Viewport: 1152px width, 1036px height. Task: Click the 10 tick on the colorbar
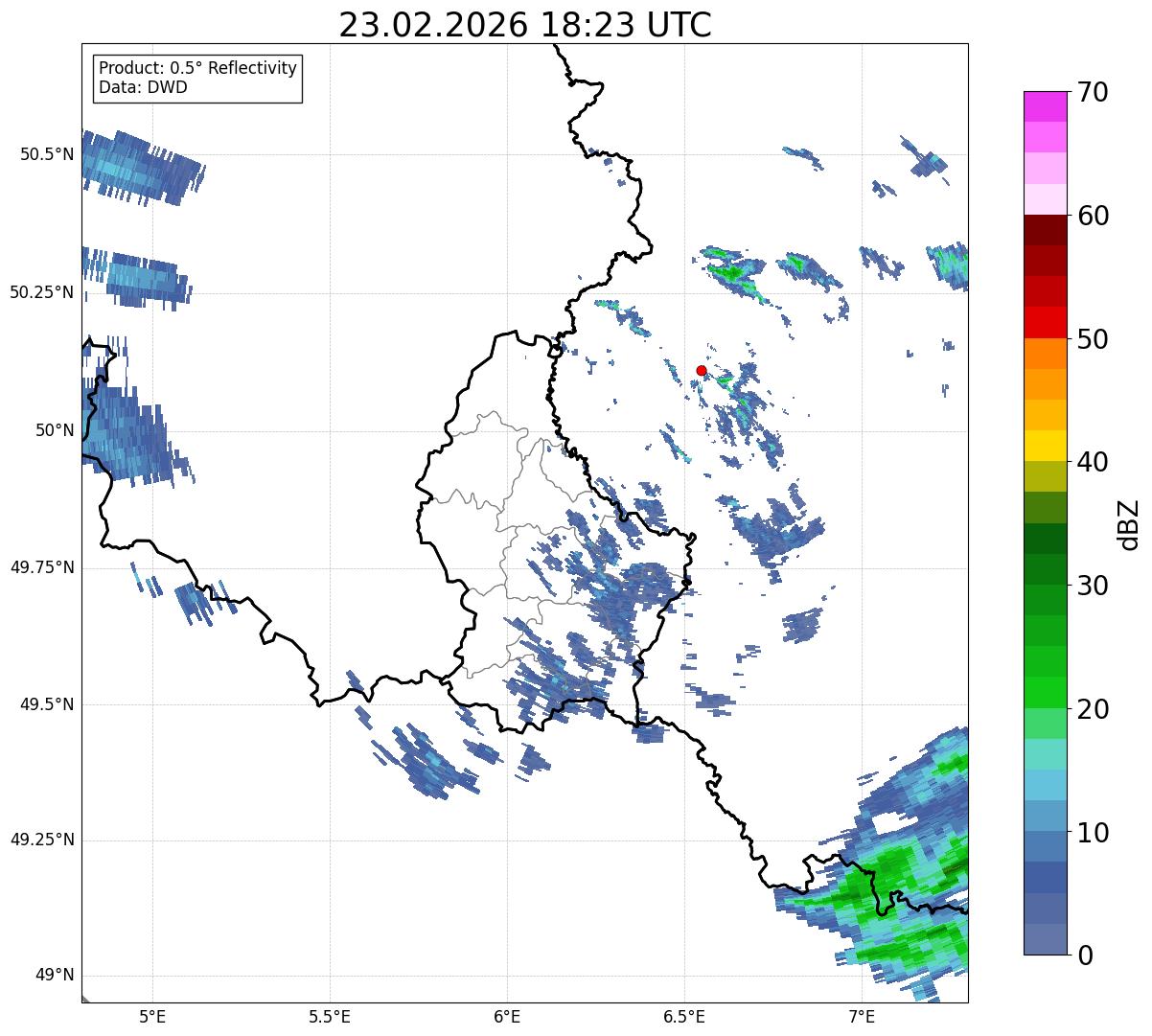pyautogui.click(x=1093, y=833)
